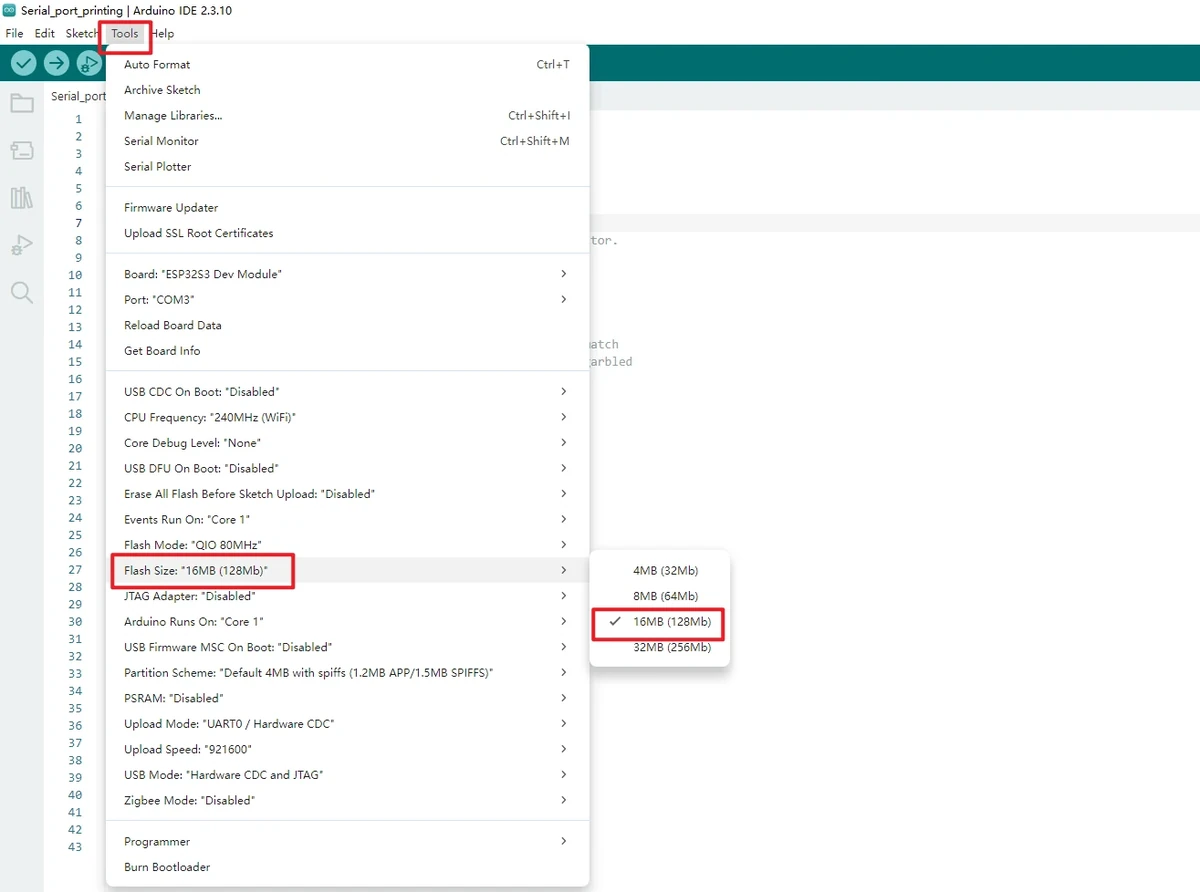Click the Start Debugging toolbar button
The image size is (1200, 892).
pyautogui.click(x=89, y=64)
